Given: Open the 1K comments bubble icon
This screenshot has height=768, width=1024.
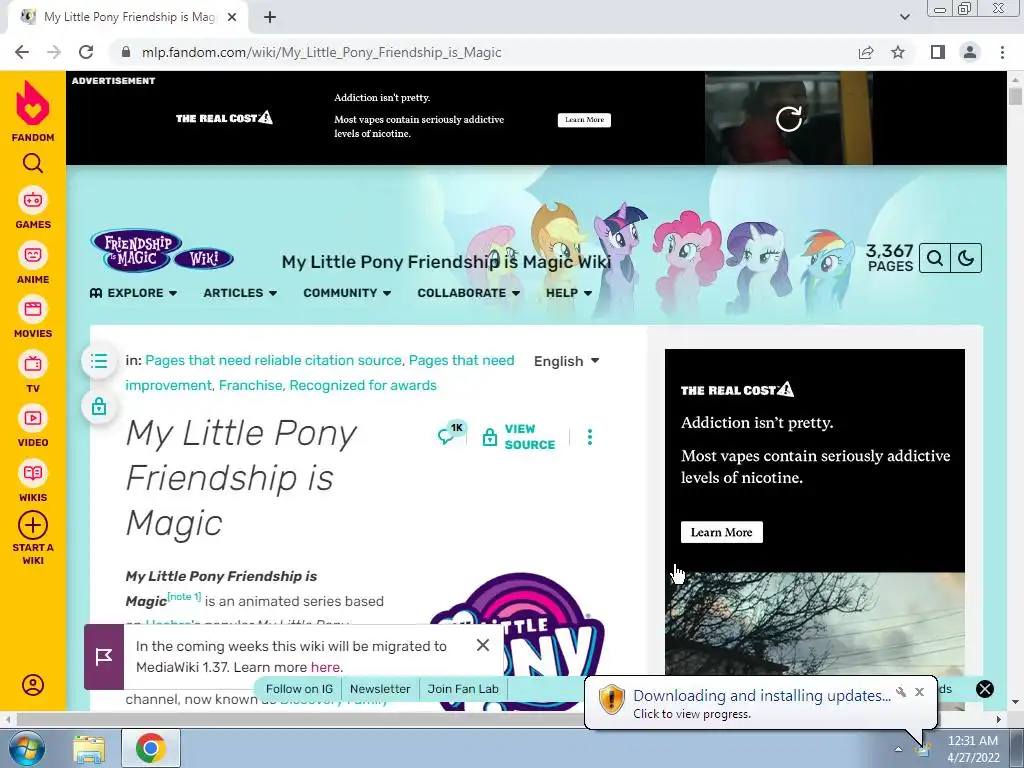Looking at the screenshot, I should tap(451, 433).
